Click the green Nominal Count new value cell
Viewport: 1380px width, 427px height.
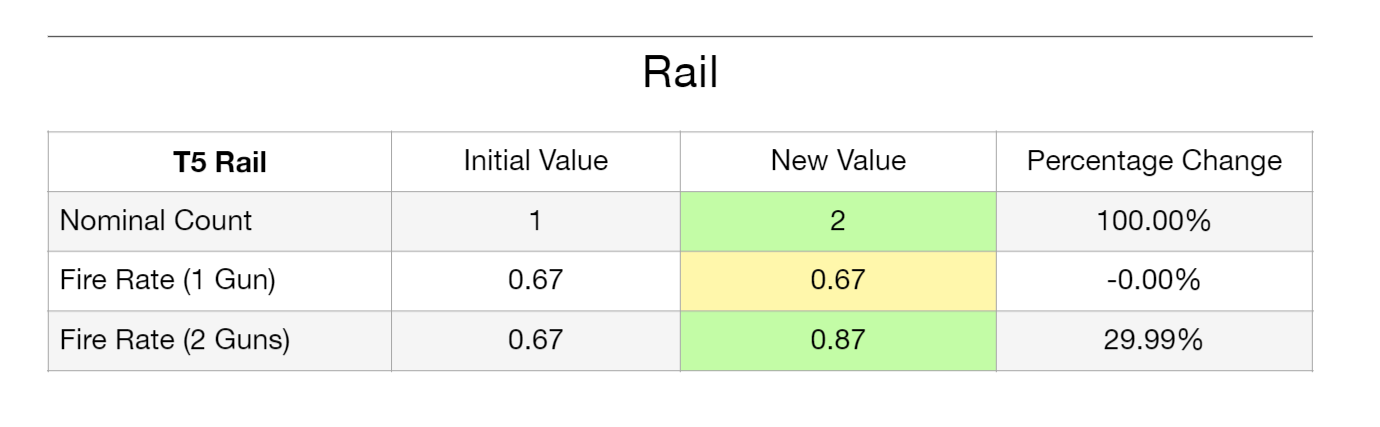(838, 221)
